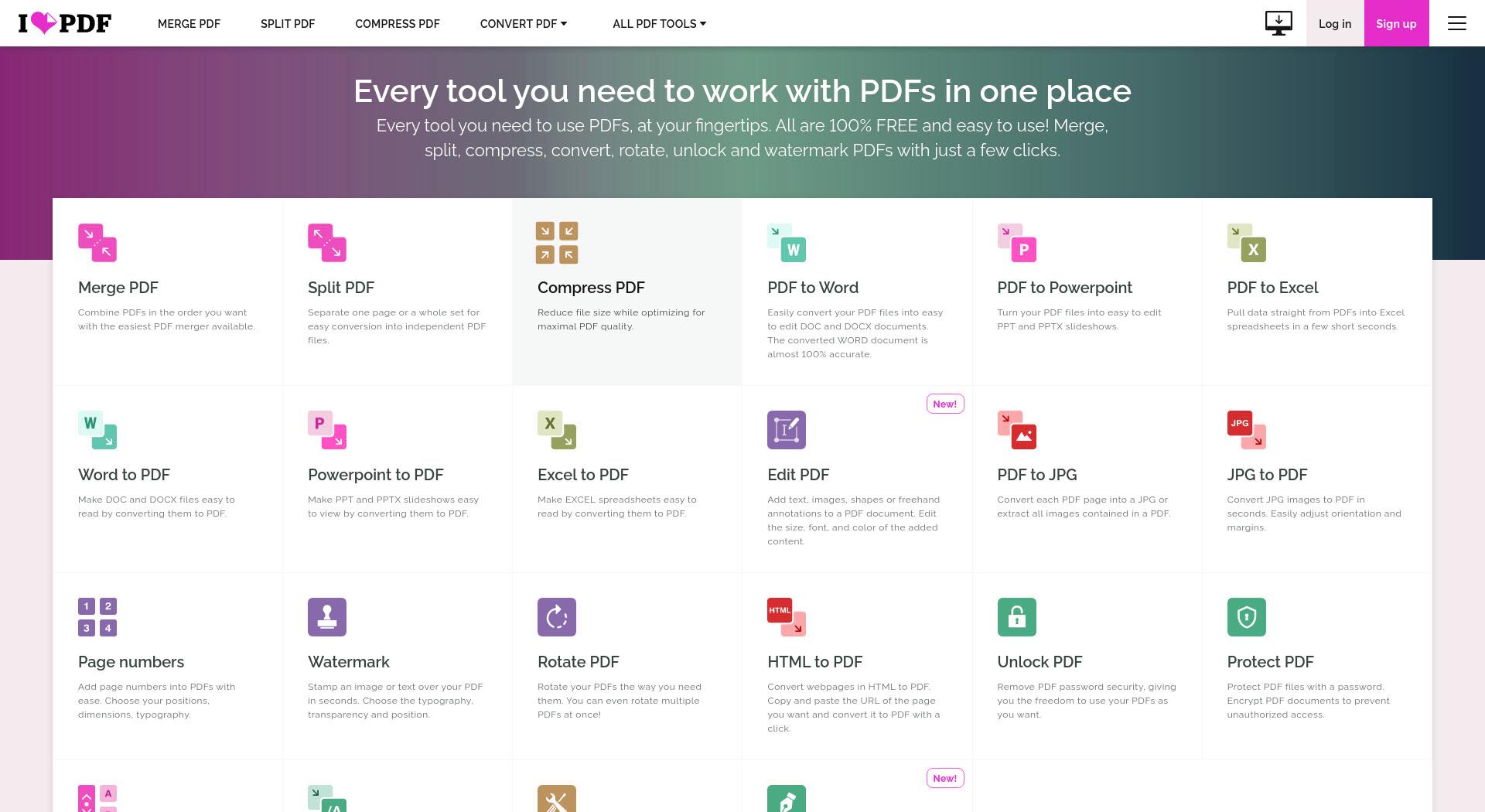Click the Rotate PDF icon
Image resolution: width=1485 pixels, height=812 pixels.
coord(557,617)
